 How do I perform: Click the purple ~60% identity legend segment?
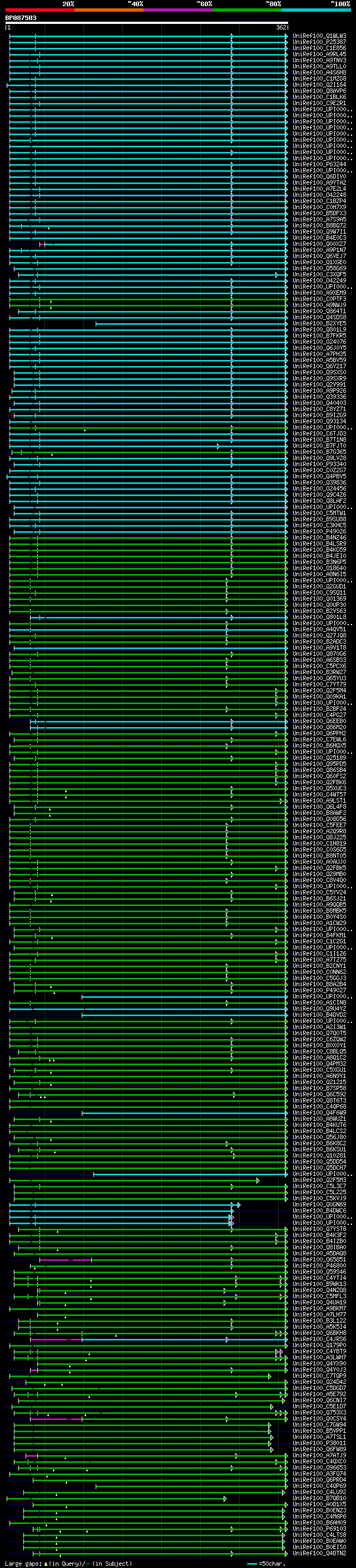pyautogui.click(x=179, y=10)
